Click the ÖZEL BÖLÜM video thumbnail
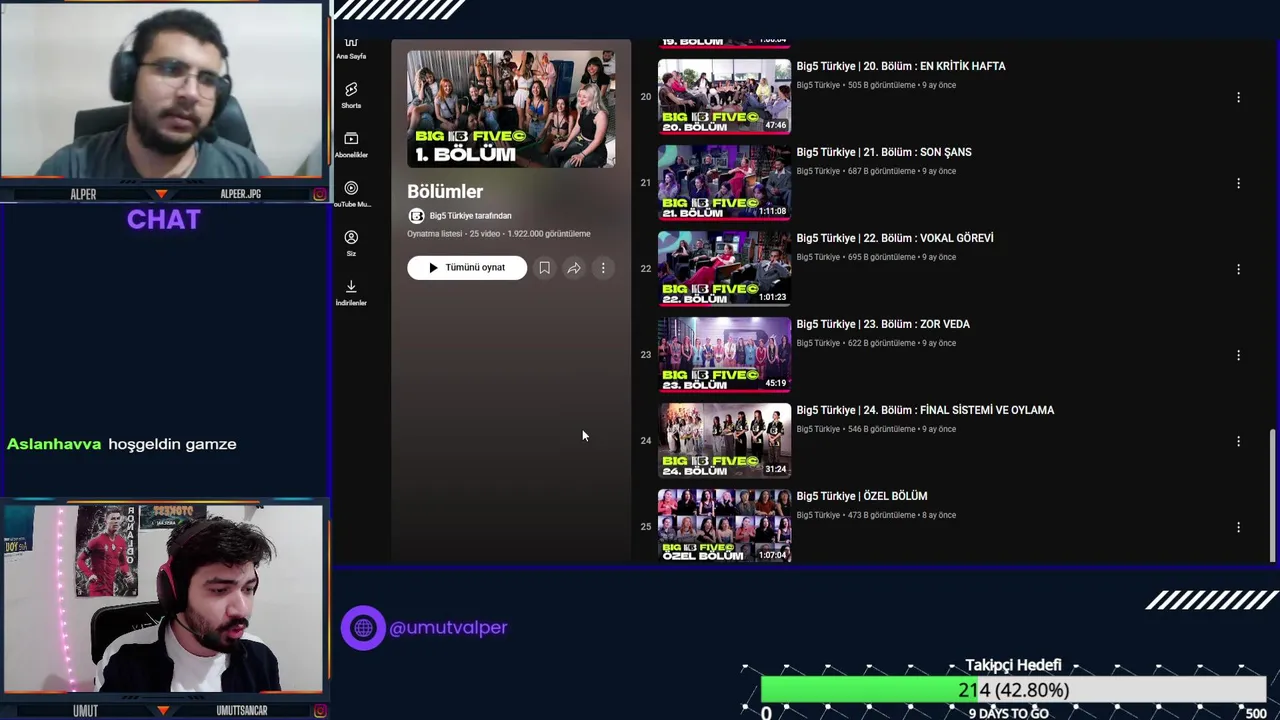 (x=724, y=526)
